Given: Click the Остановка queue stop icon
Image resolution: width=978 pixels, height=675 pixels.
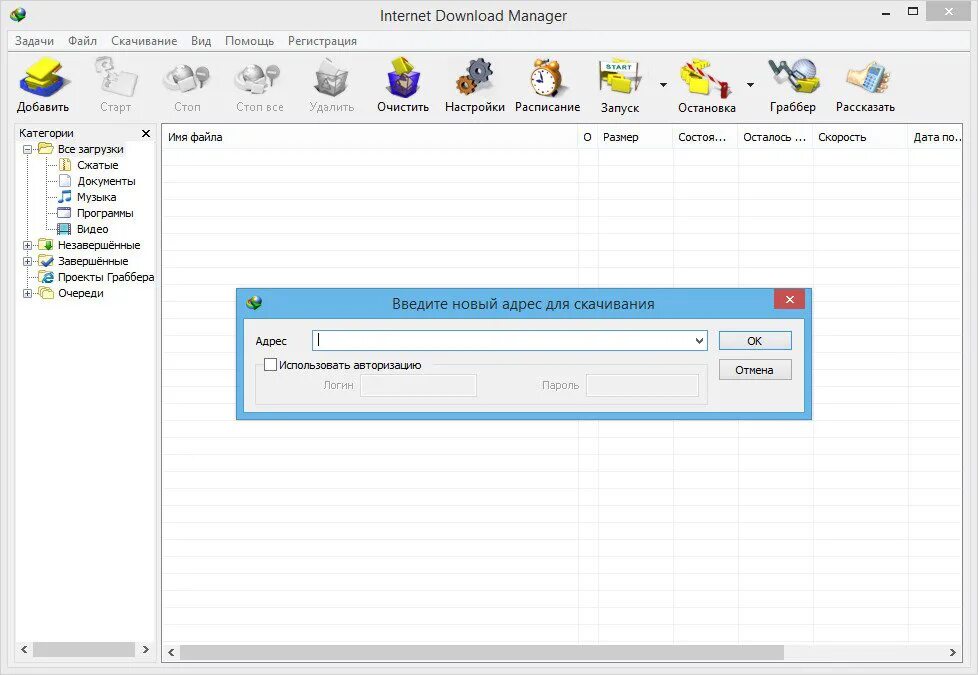Looking at the screenshot, I should pos(706,77).
